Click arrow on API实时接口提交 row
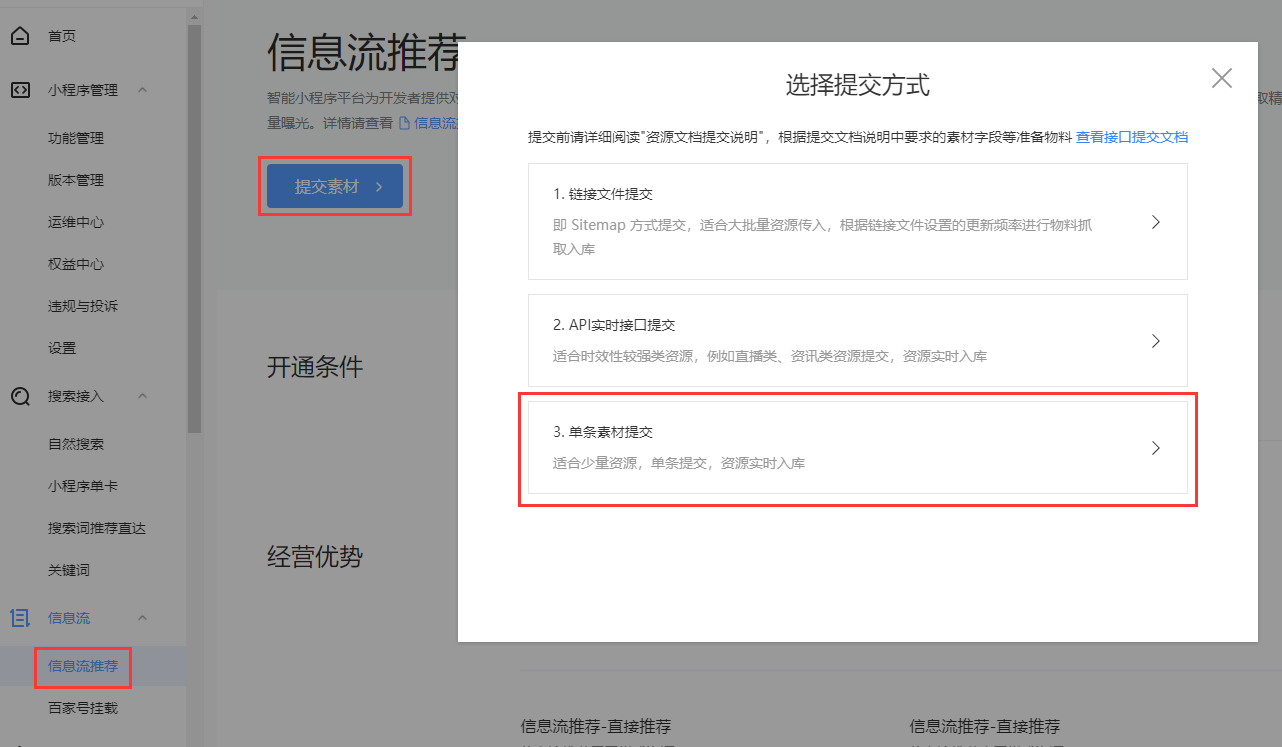Viewport: 1282px width, 747px height. 1156,341
